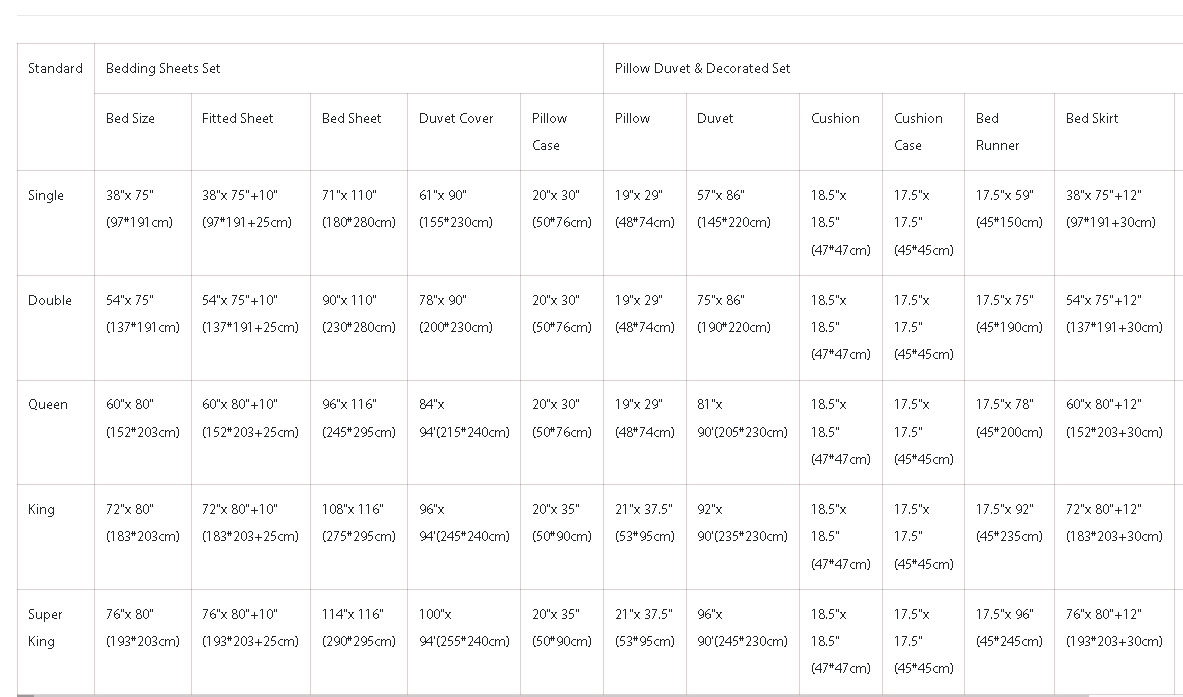This screenshot has height=697, width=1183.
Task: Select the 'Super King' row label
Action: (45, 627)
